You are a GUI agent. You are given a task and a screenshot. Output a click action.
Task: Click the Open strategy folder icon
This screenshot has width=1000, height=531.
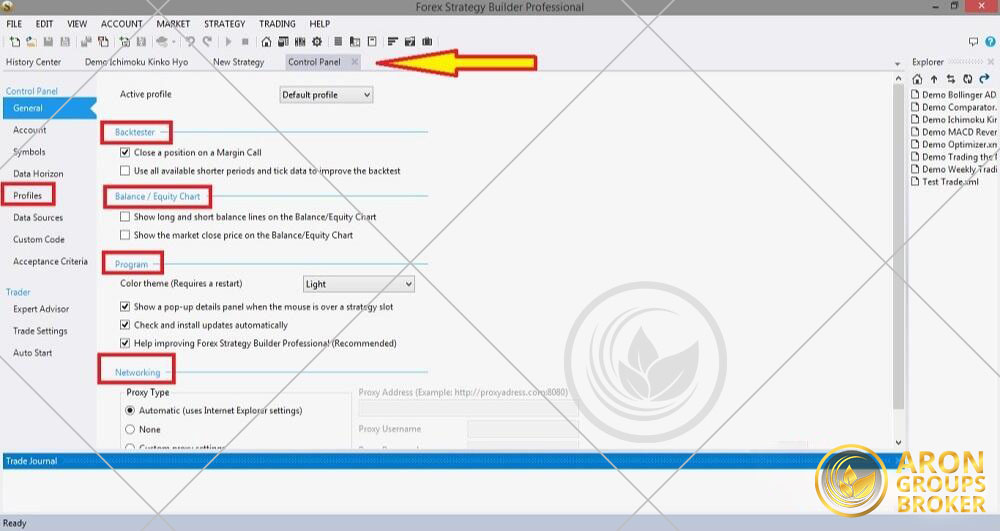[x=31, y=42]
